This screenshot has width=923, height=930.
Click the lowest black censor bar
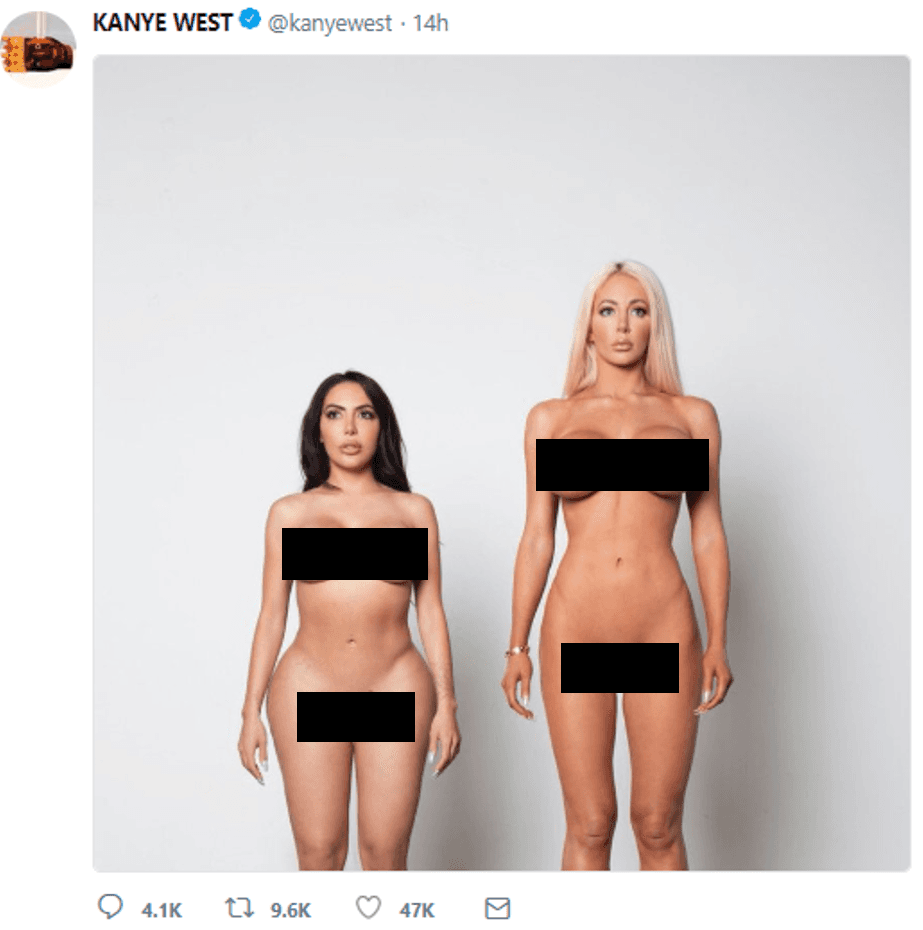point(355,716)
